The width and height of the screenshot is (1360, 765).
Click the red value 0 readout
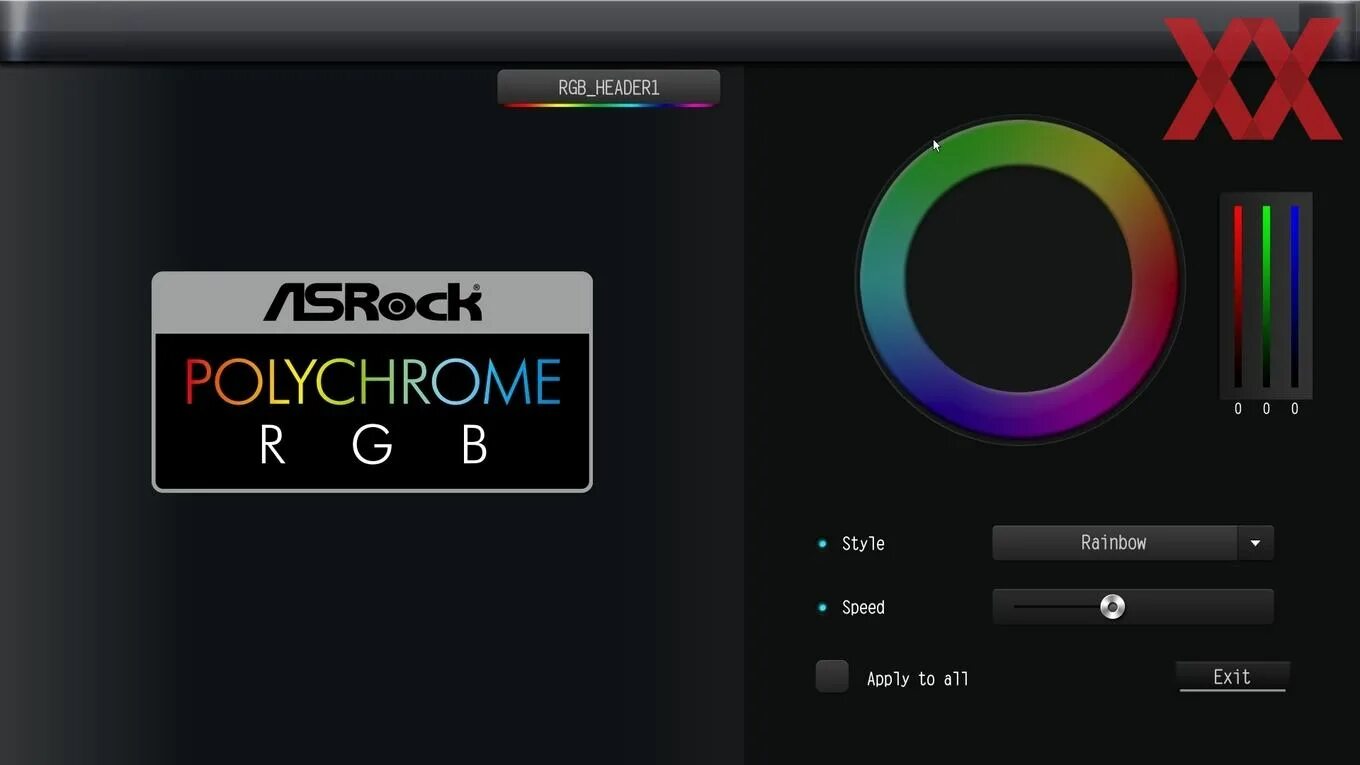tap(1238, 409)
